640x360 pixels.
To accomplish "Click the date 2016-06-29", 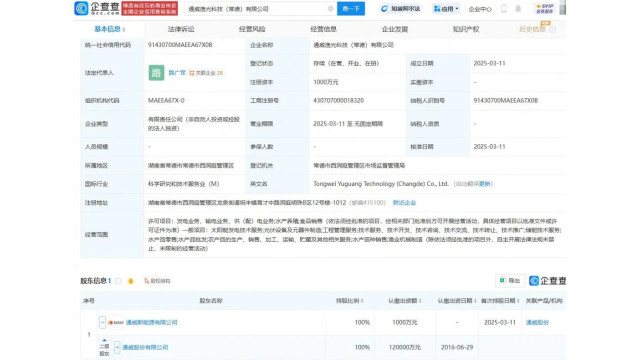I will tap(457, 347).
